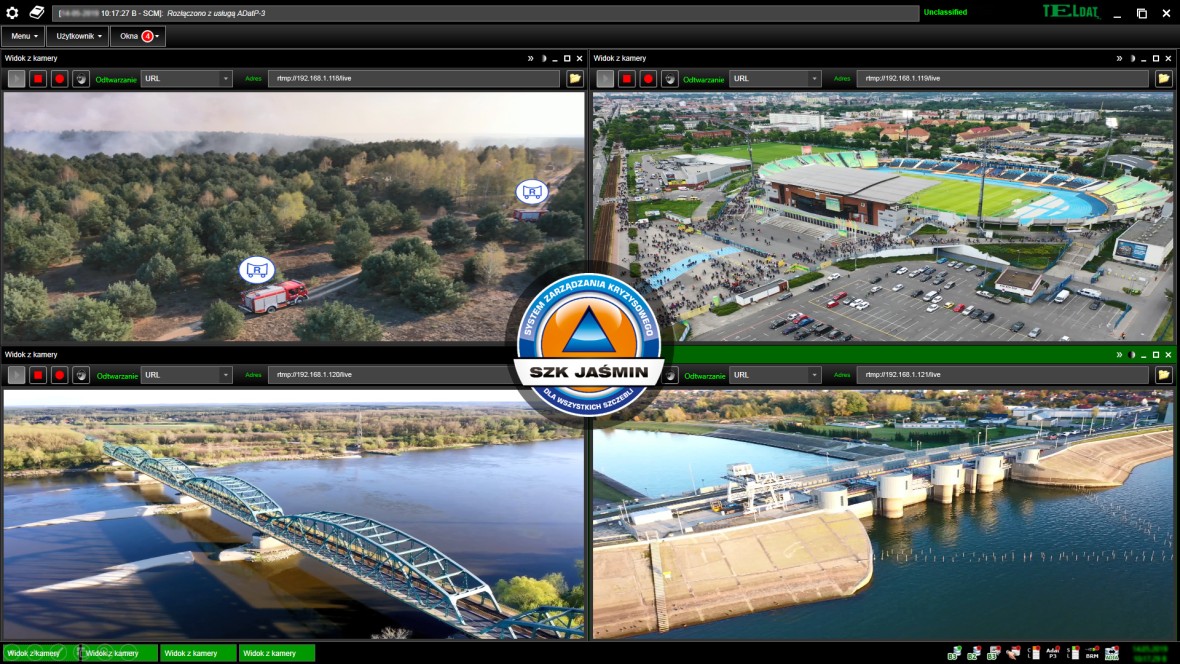Open the URL source dropdown for the 192.168.1.119 stream
This screenshot has width=1180, height=664.
(x=775, y=78)
